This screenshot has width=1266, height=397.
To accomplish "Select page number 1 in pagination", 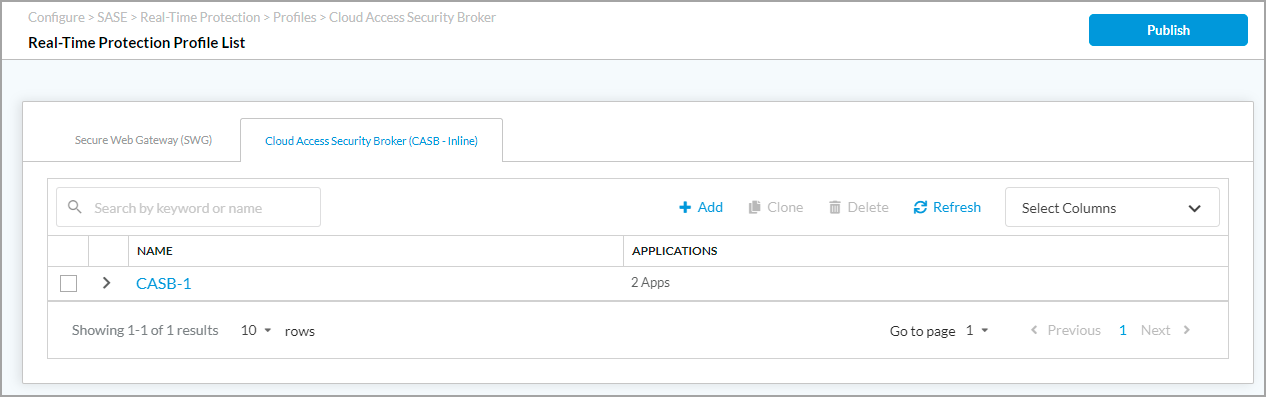I will 1123,330.
